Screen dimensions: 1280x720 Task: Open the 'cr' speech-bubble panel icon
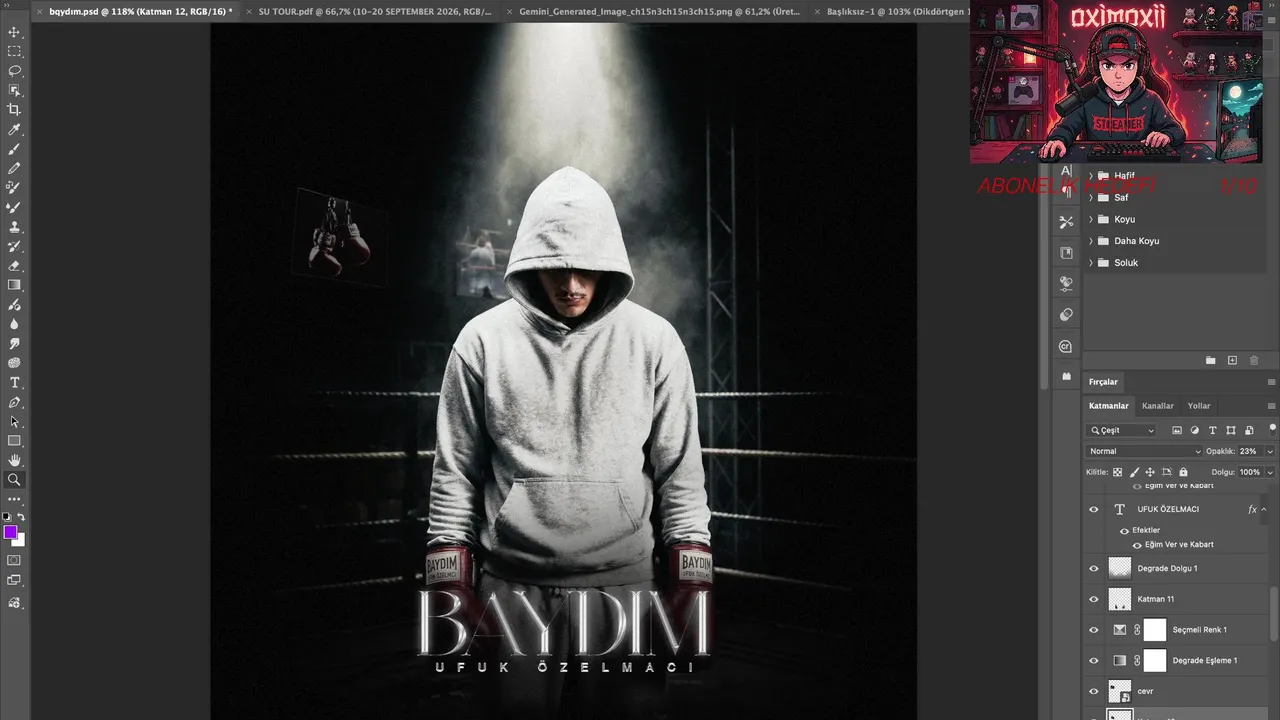(x=1066, y=346)
